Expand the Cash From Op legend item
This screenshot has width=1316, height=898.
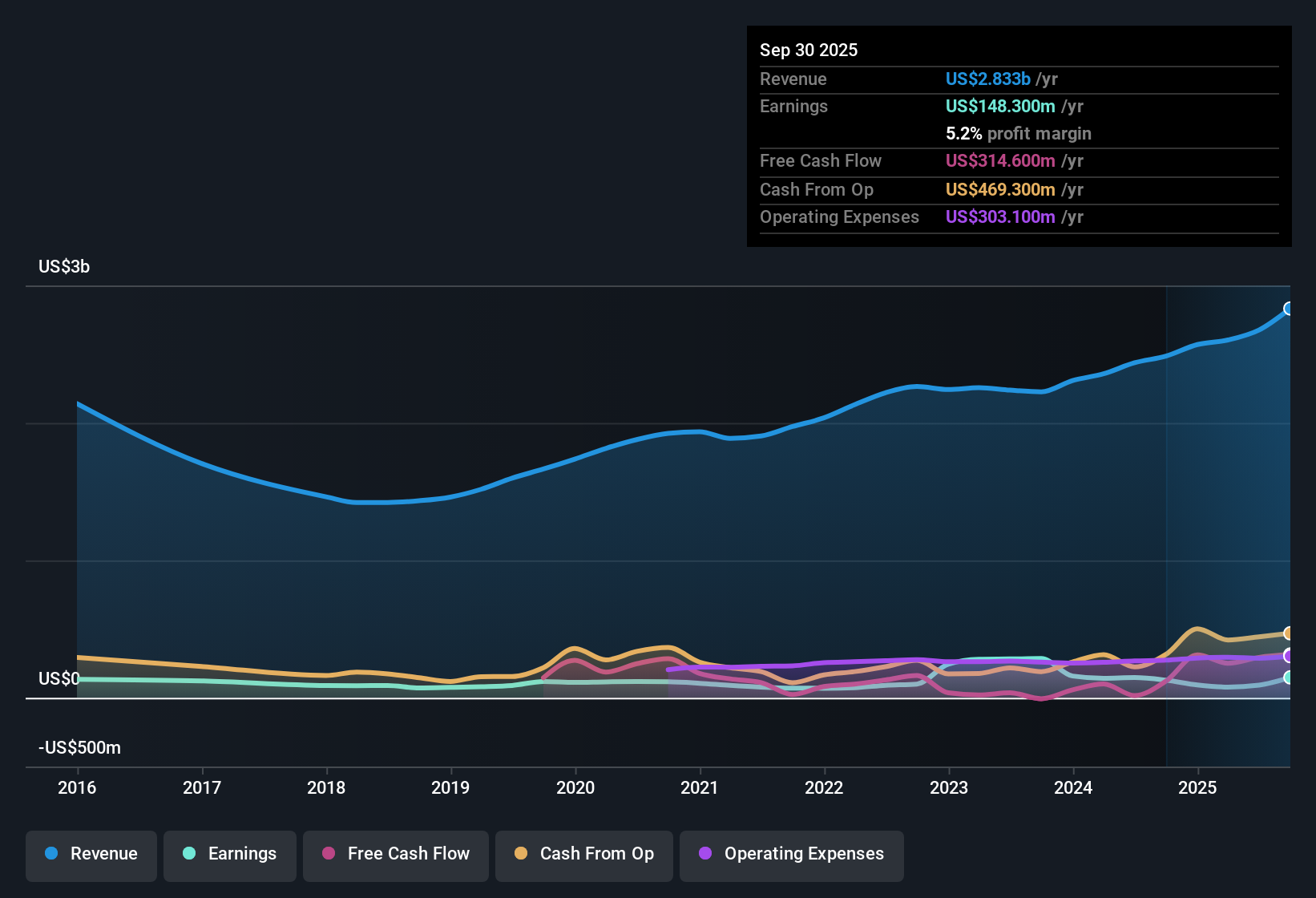(x=583, y=854)
